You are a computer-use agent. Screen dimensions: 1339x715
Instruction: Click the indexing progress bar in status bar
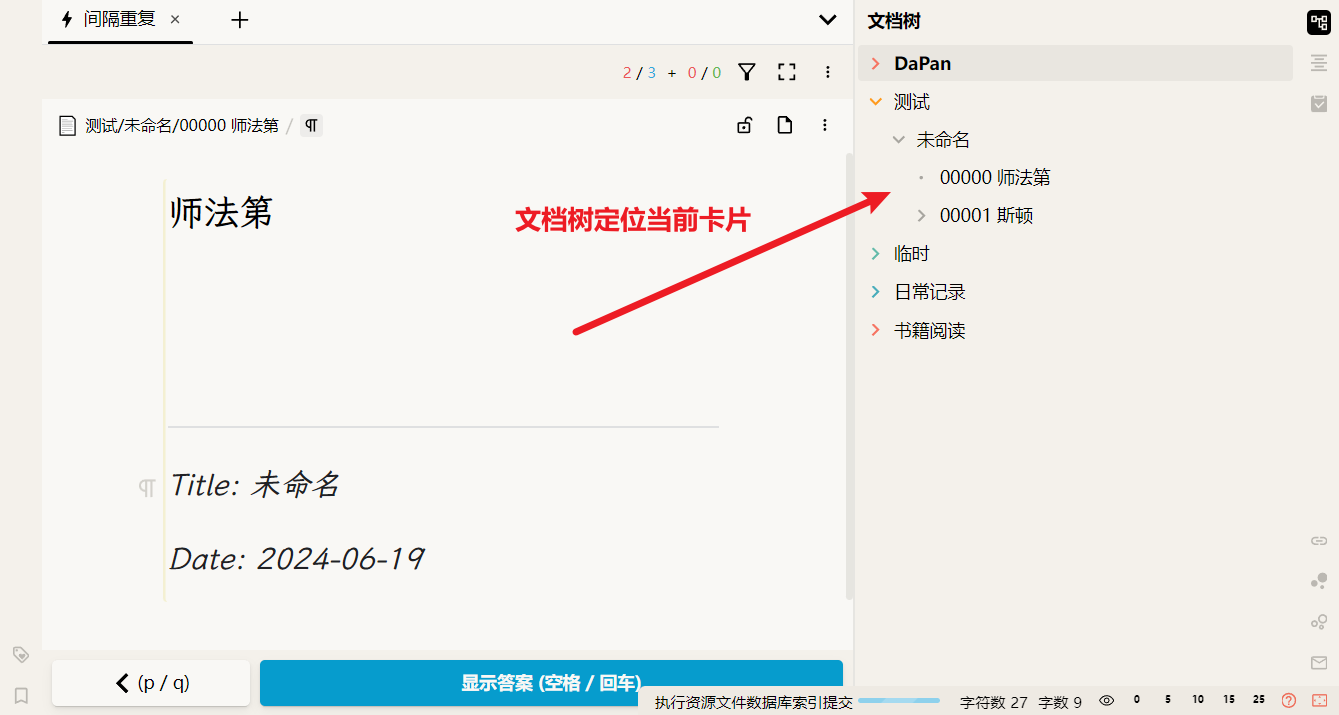pos(899,701)
